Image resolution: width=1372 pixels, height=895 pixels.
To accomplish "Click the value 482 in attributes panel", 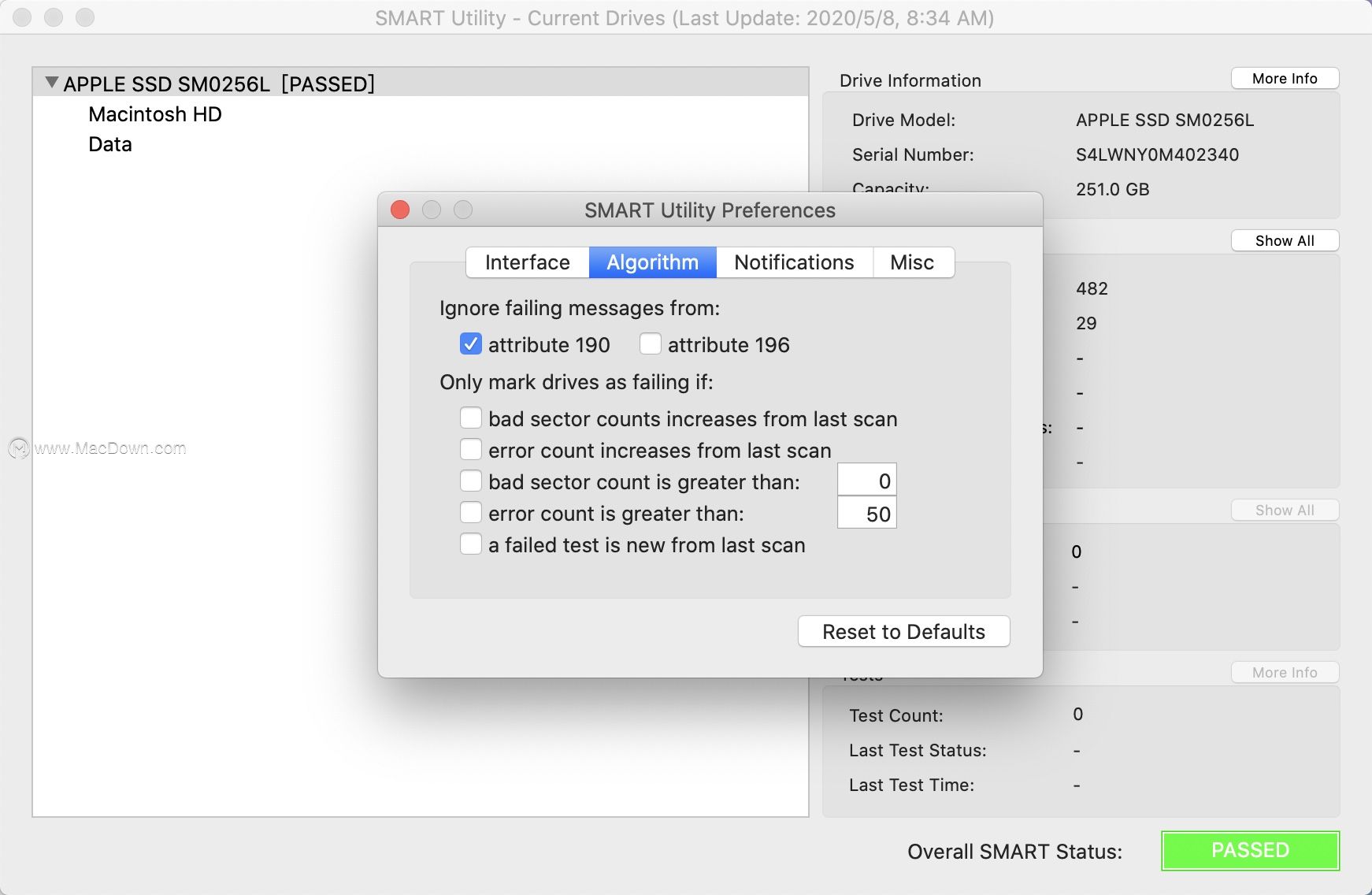I will pyautogui.click(x=1092, y=288).
